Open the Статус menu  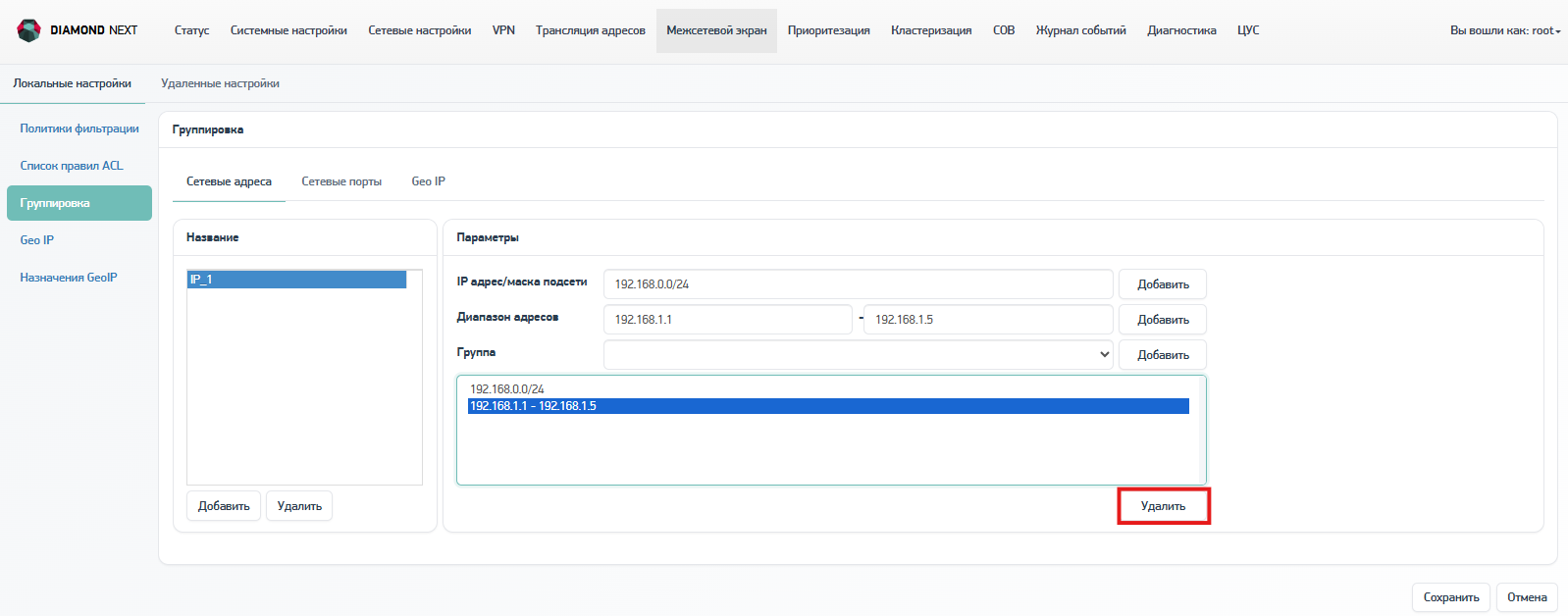point(191,30)
